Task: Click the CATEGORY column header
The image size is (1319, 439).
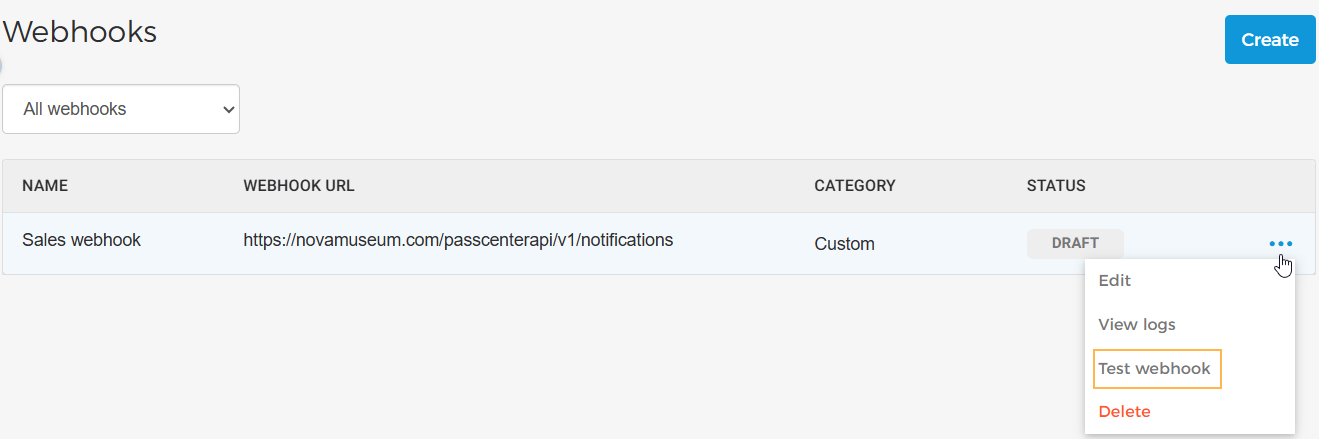Action: click(x=854, y=186)
